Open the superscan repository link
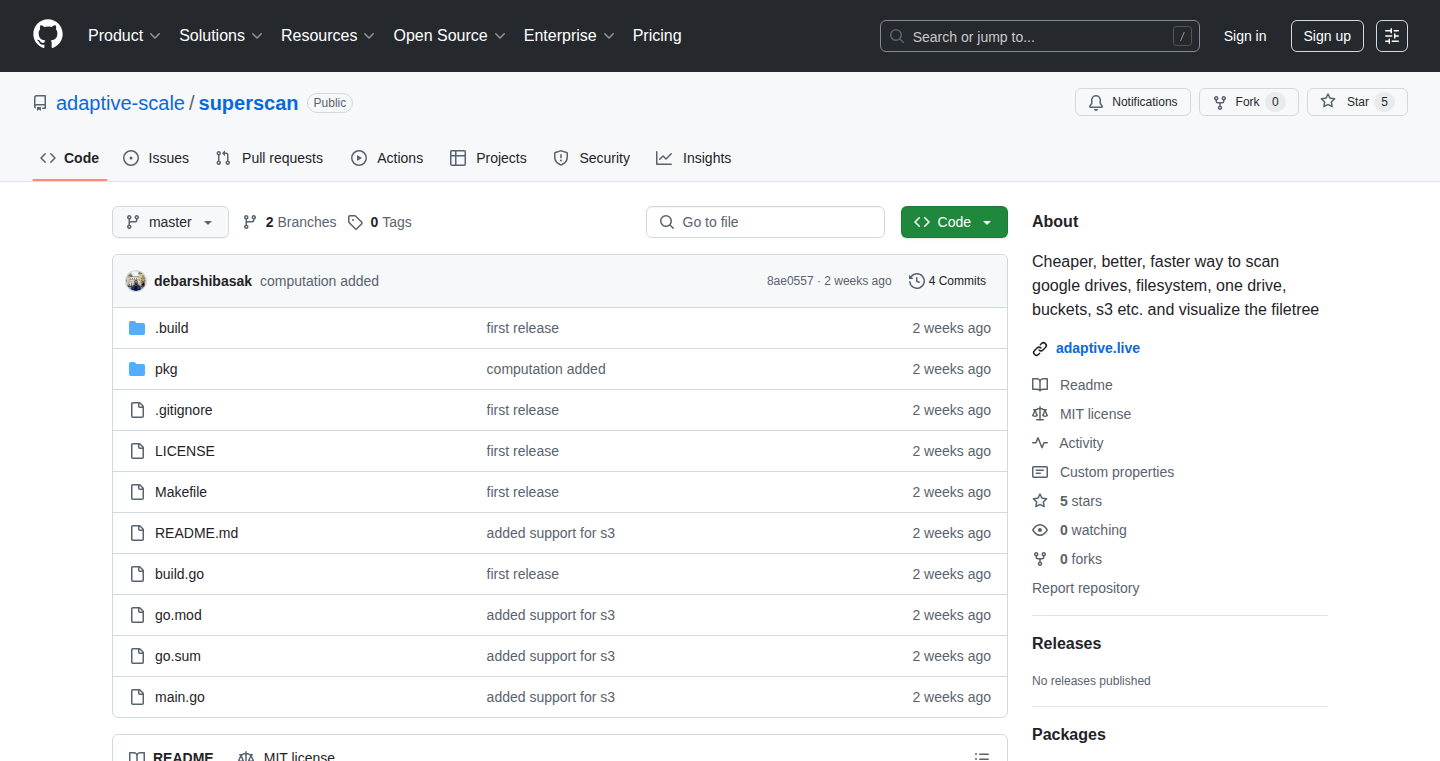This screenshot has height=761, width=1440. point(249,103)
